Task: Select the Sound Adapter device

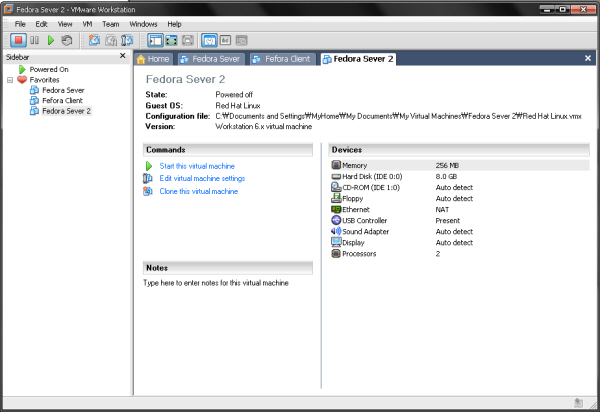Action: pyautogui.click(x=459, y=231)
